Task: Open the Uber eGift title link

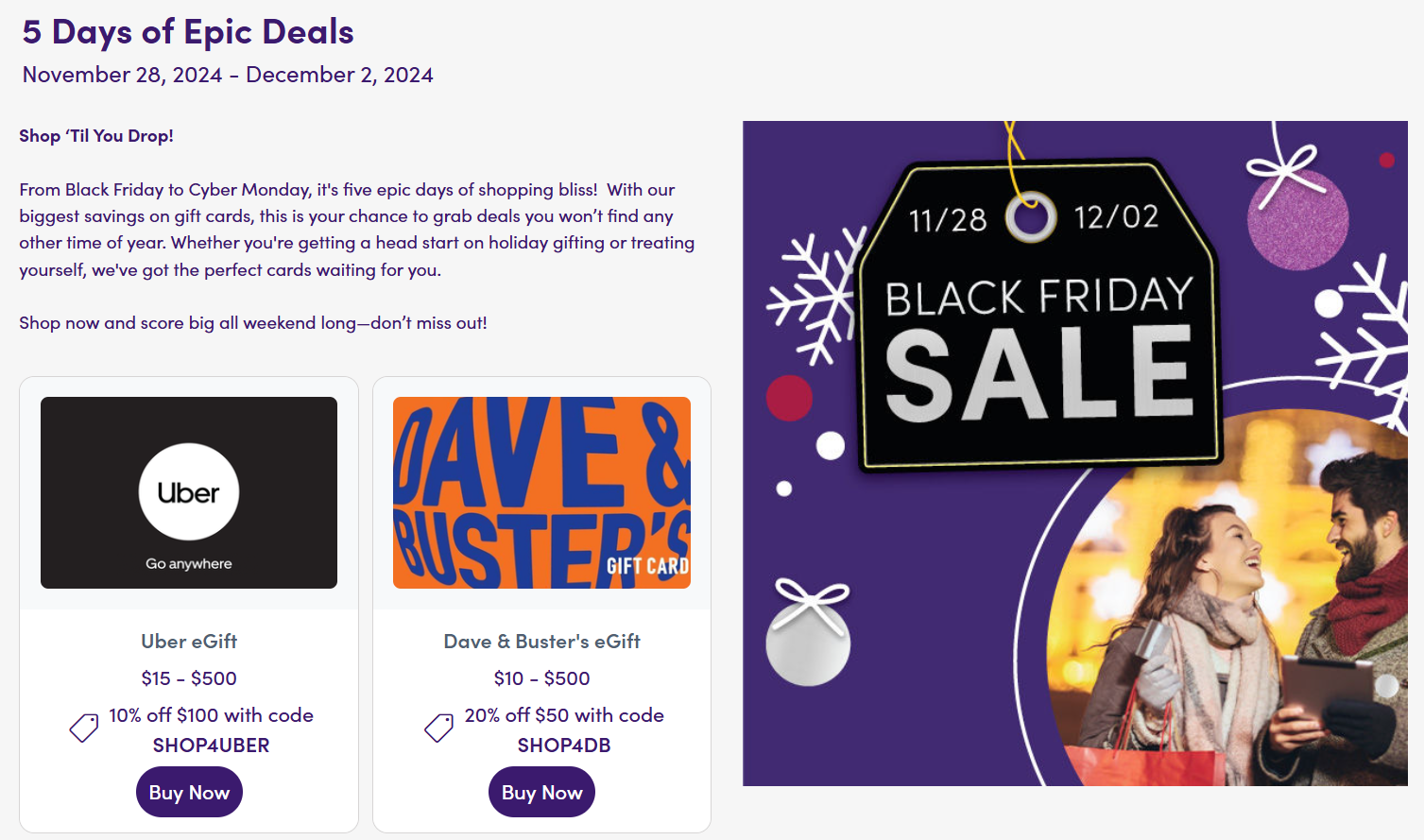Action: coord(189,642)
